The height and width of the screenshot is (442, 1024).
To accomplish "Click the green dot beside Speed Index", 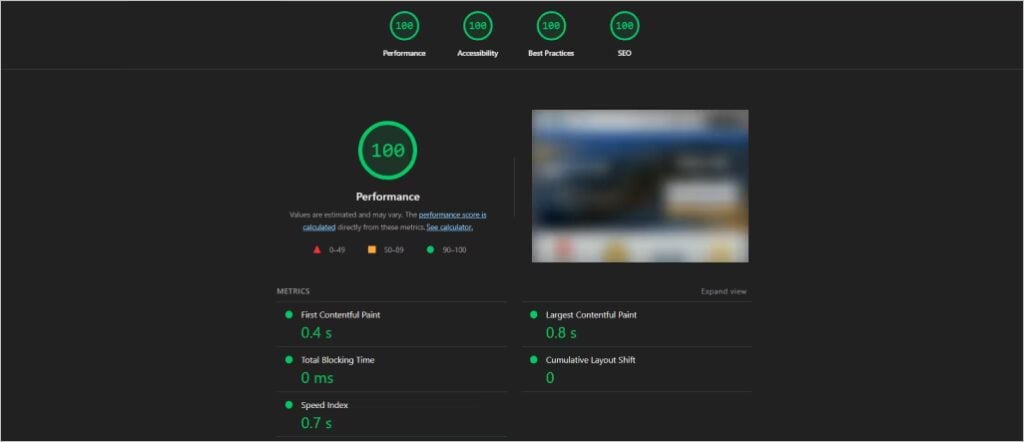I will tap(289, 405).
